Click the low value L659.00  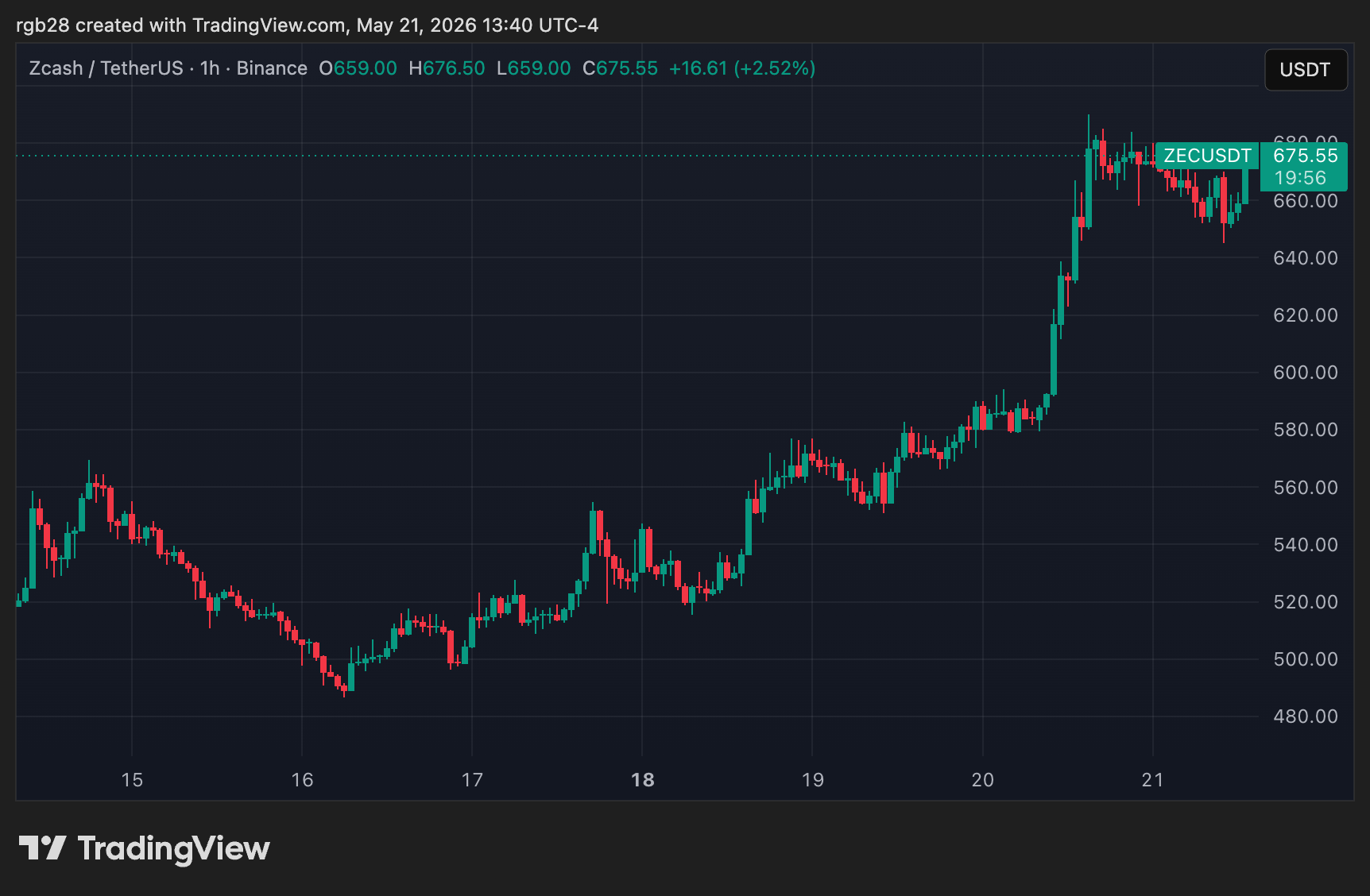[x=533, y=68]
